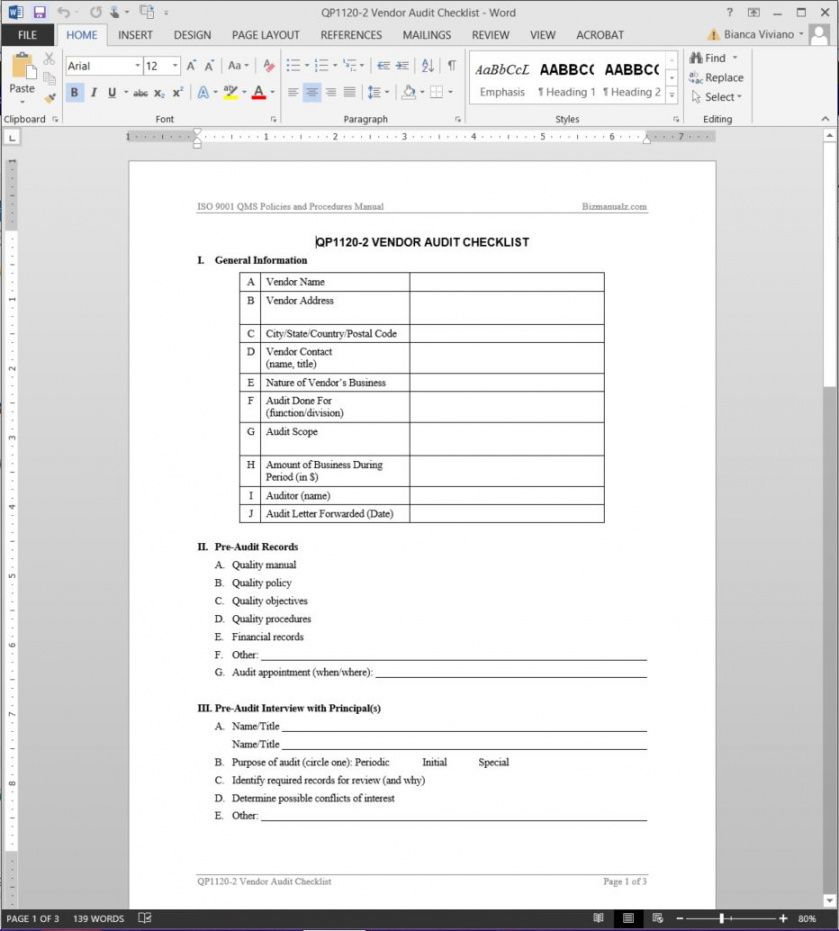
Task: Click the Increase Indent icon
Action: [403, 66]
